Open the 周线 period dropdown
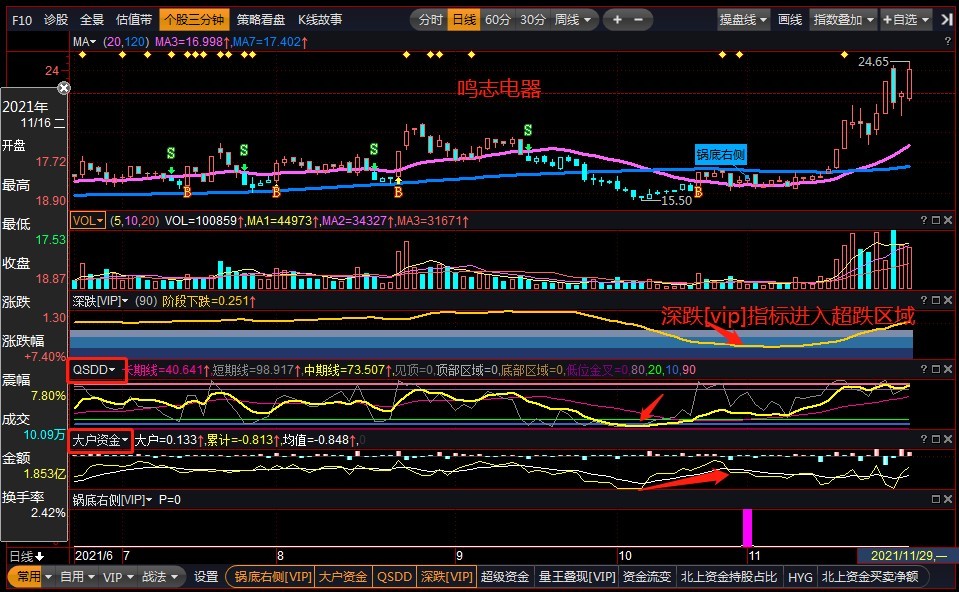Viewport: 959px width, 592px height. coord(573,19)
